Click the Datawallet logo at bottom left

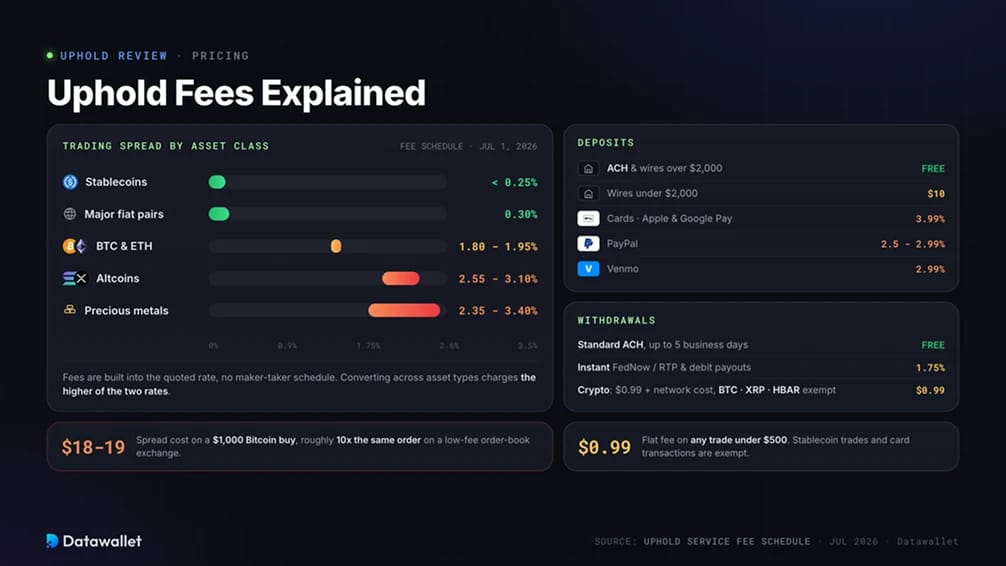[x=94, y=541]
